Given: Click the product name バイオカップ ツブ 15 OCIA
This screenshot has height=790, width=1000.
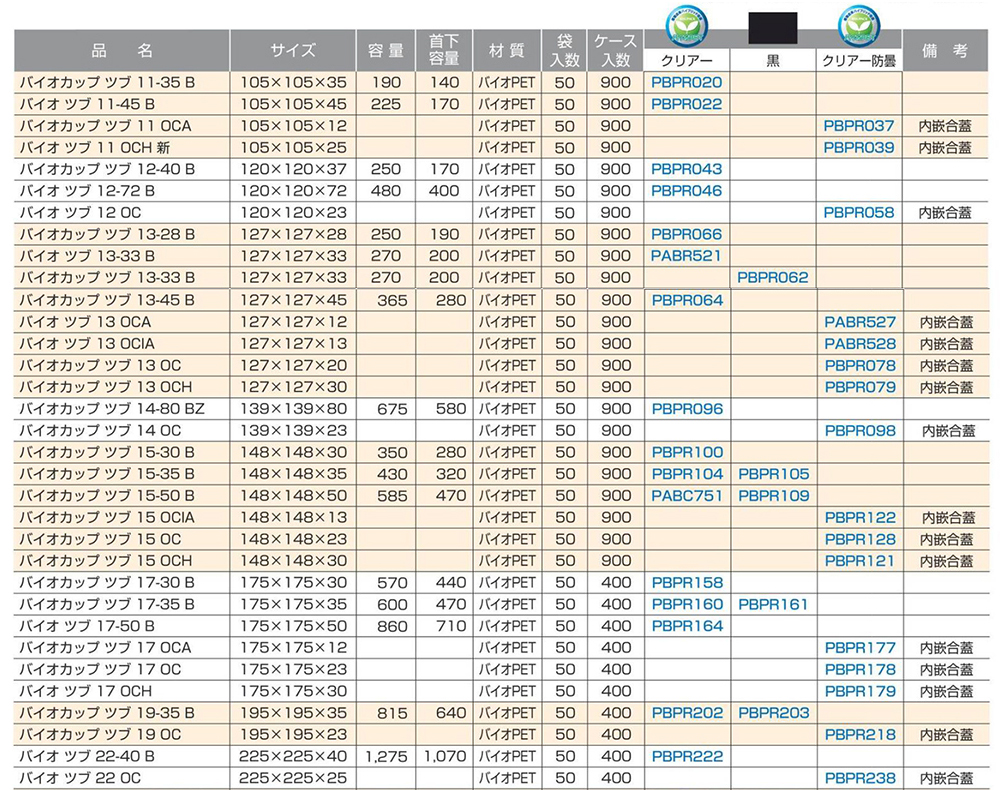Looking at the screenshot, I should point(107,517).
